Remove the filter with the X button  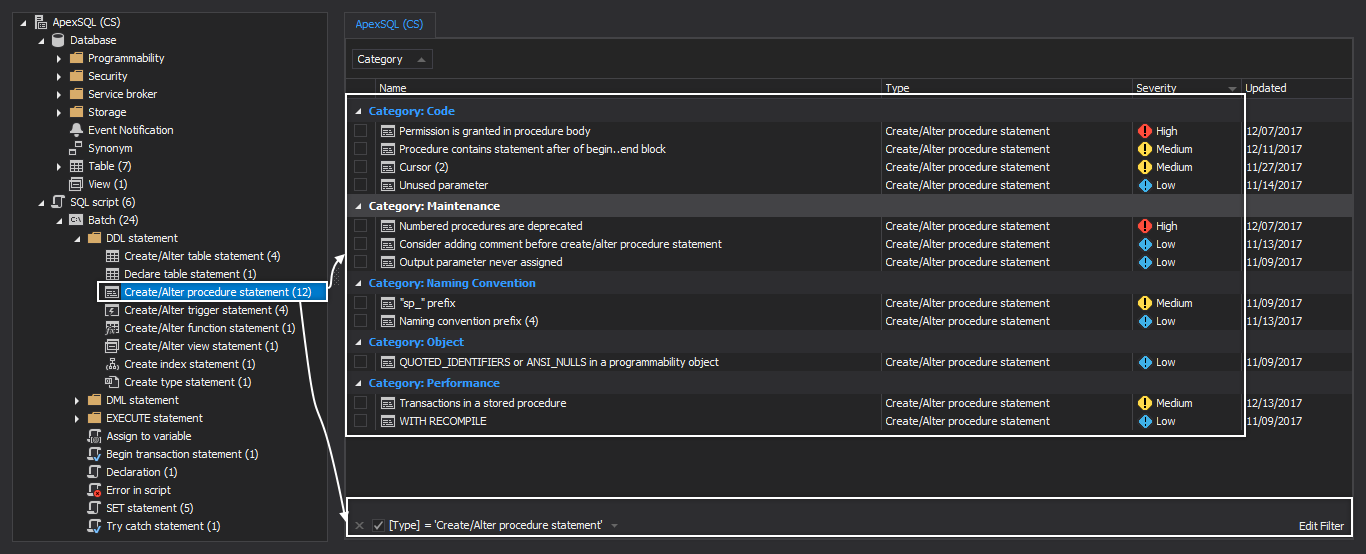[x=359, y=526]
